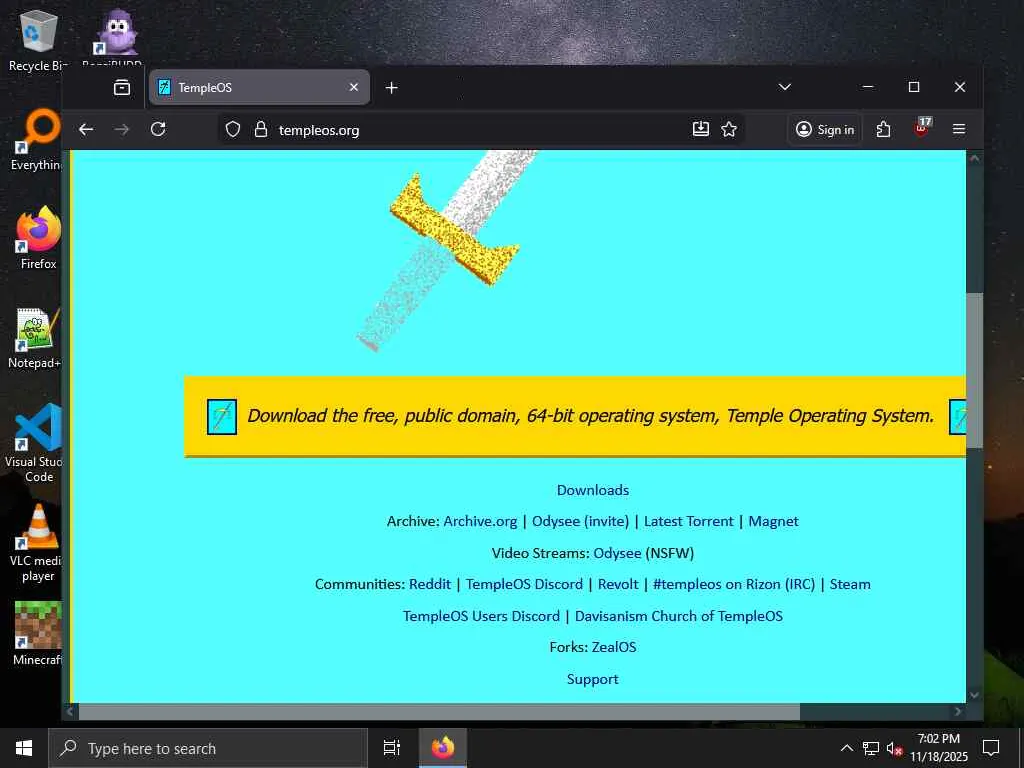This screenshot has height=768, width=1024.
Task: Open Firefox View tab overview icon
Action: 121,88
